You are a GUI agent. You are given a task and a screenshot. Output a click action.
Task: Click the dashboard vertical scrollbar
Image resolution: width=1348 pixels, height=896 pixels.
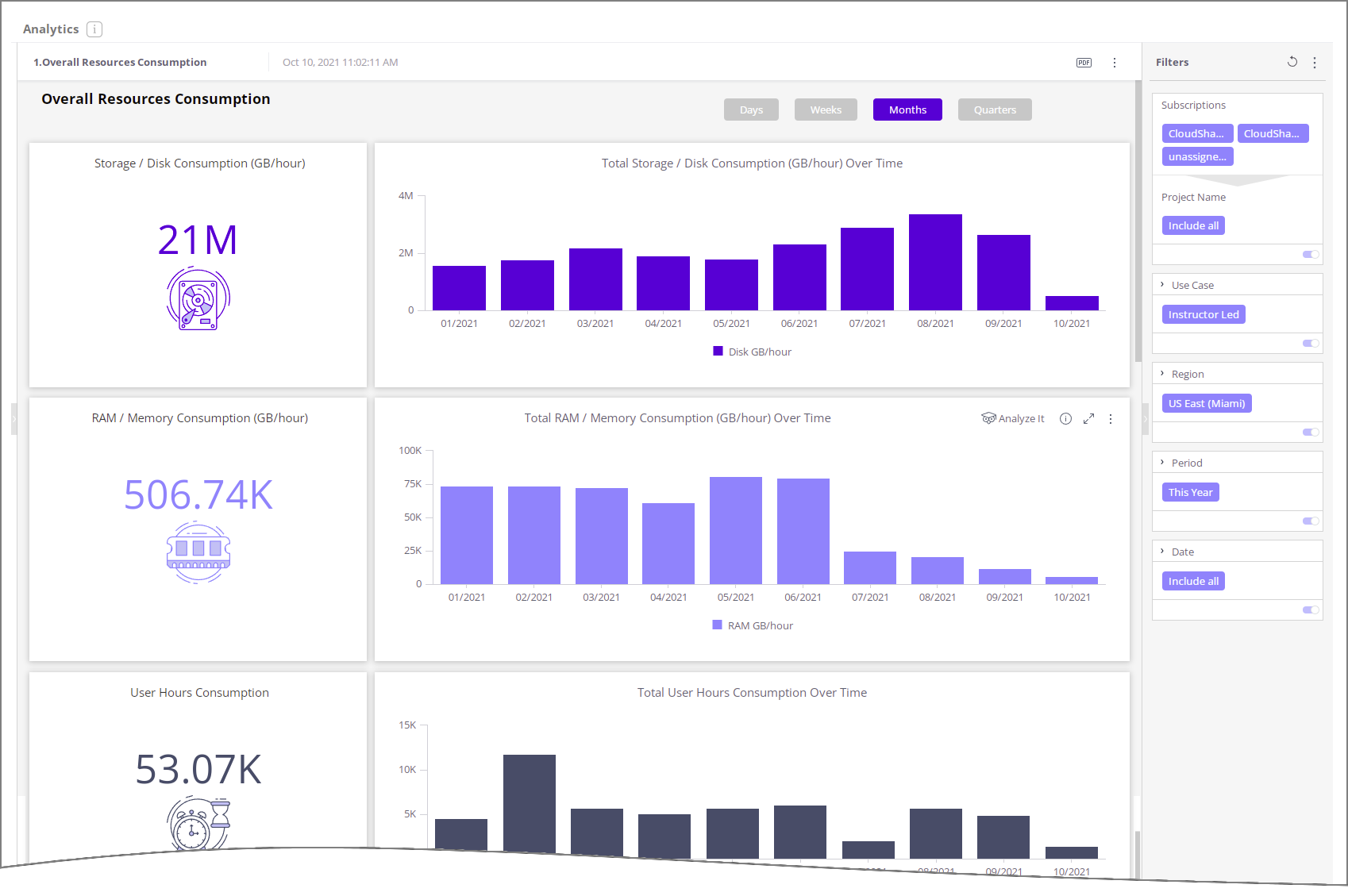(x=1138, y=221)
